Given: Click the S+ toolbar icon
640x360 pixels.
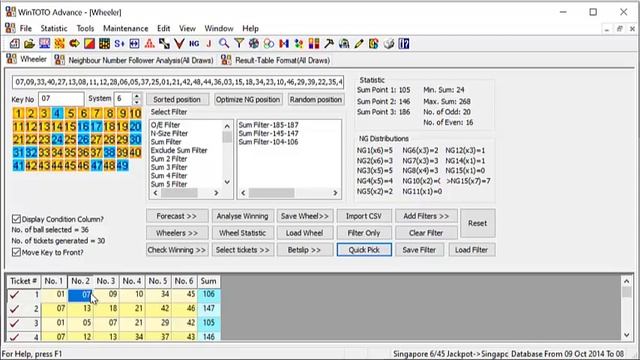Looking at the screenshot, I should point(119,44).
